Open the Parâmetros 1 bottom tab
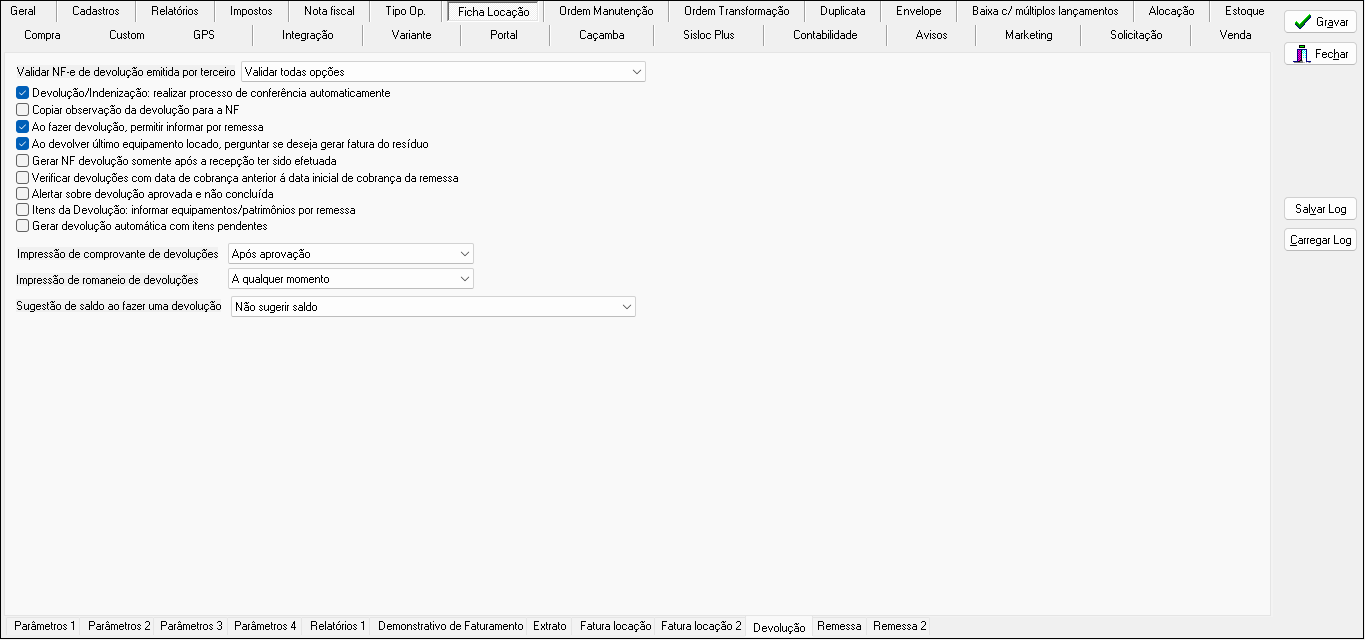The width and height of the screenshot is (1365, 640). coord(45,626)
